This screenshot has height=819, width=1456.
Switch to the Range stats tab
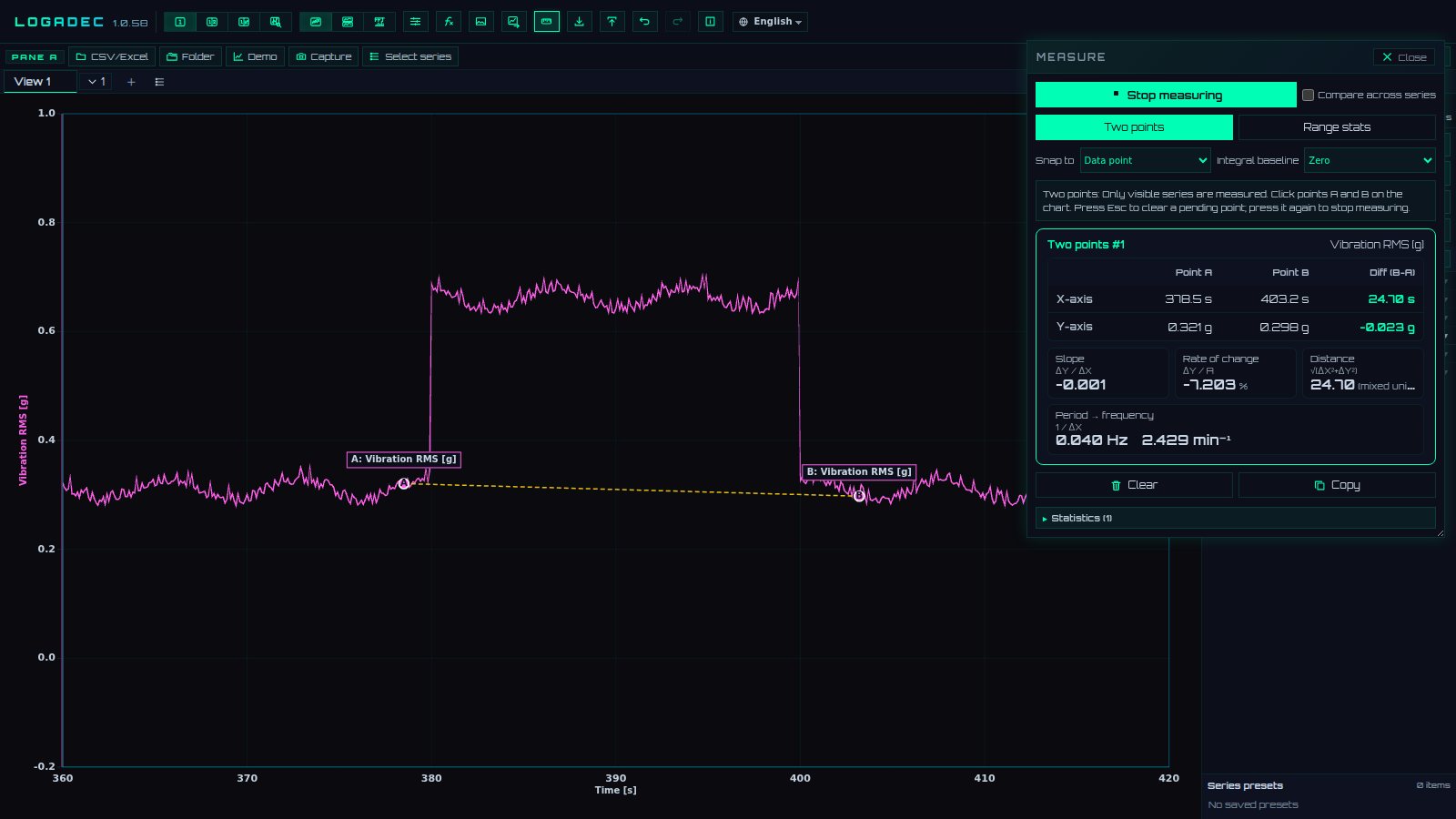1337,127
